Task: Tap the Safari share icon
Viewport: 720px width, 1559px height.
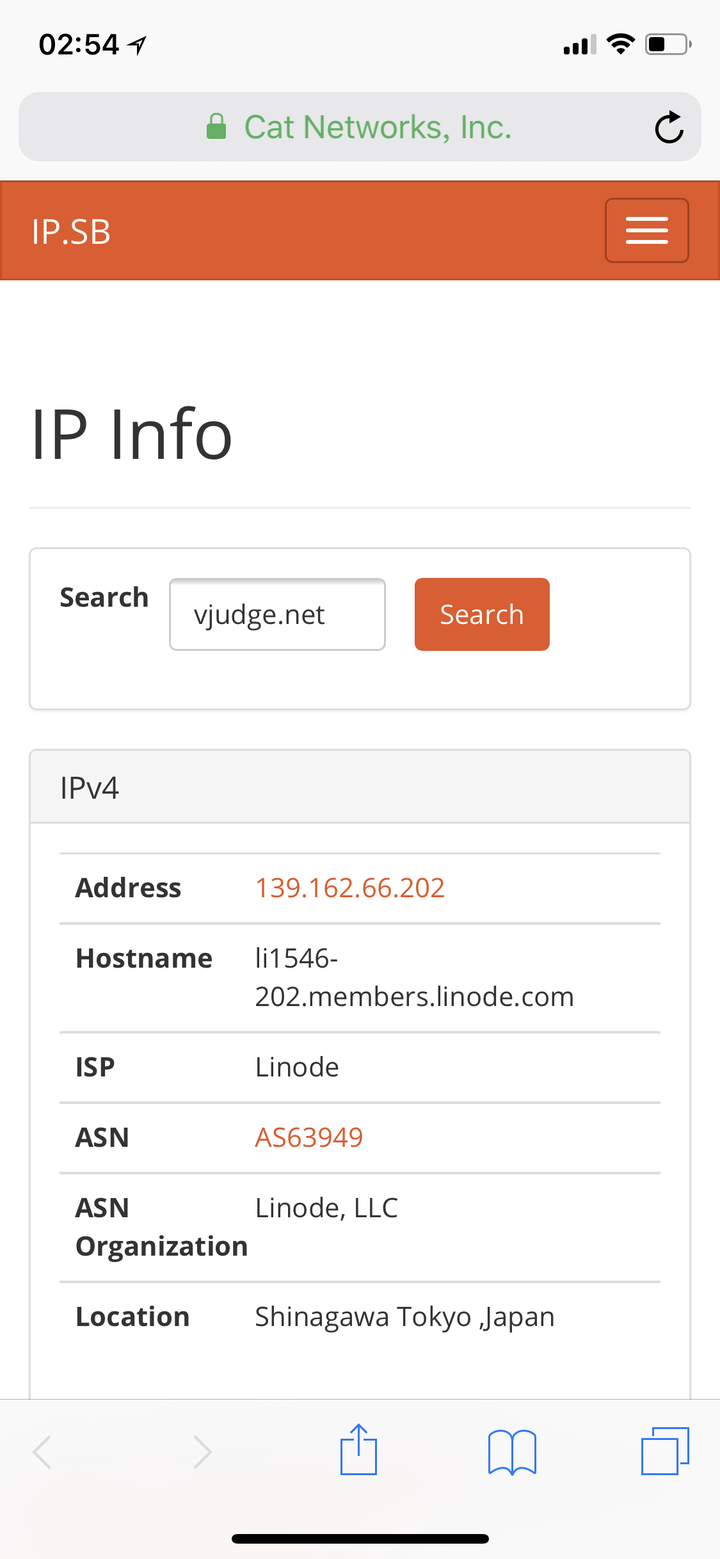Action: click(359, 1451)
